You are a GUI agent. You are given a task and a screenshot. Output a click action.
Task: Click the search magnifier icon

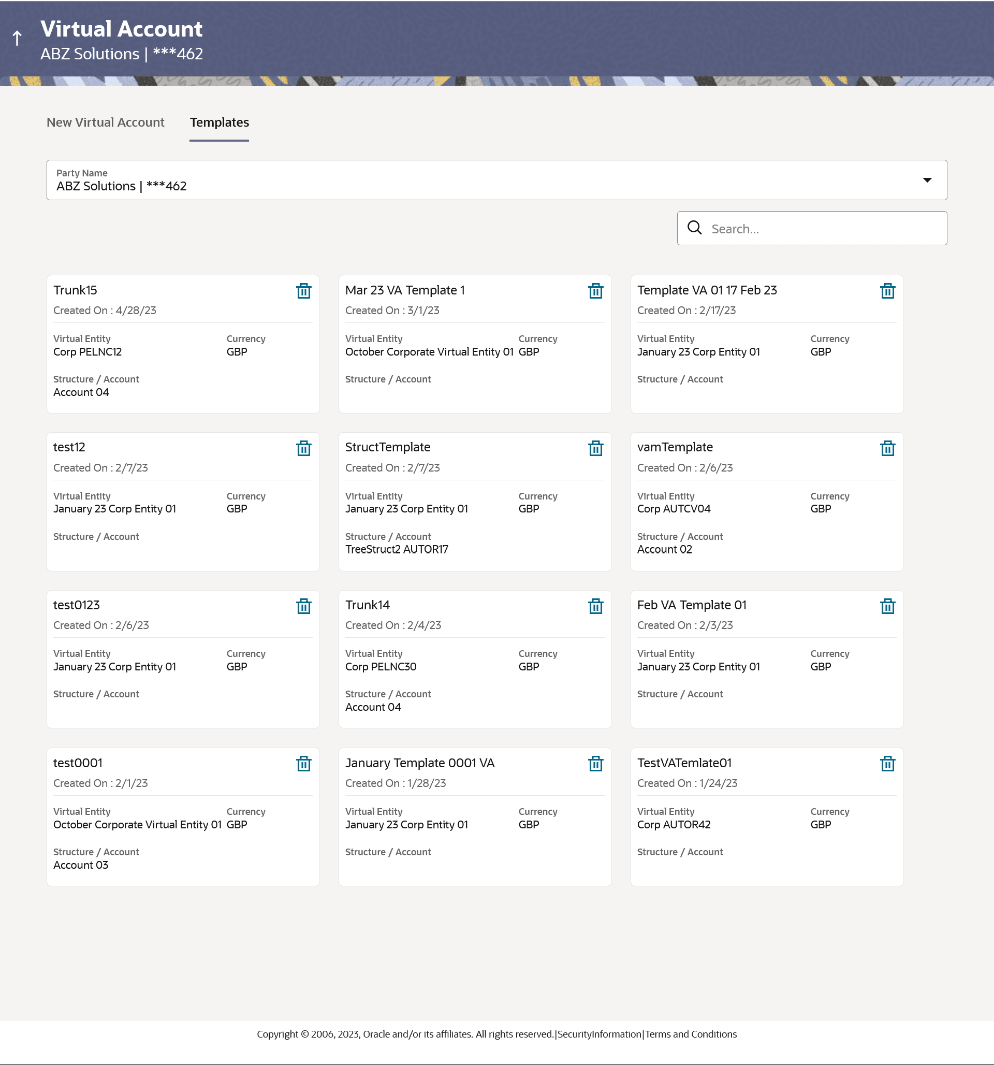tap(694, 228)
